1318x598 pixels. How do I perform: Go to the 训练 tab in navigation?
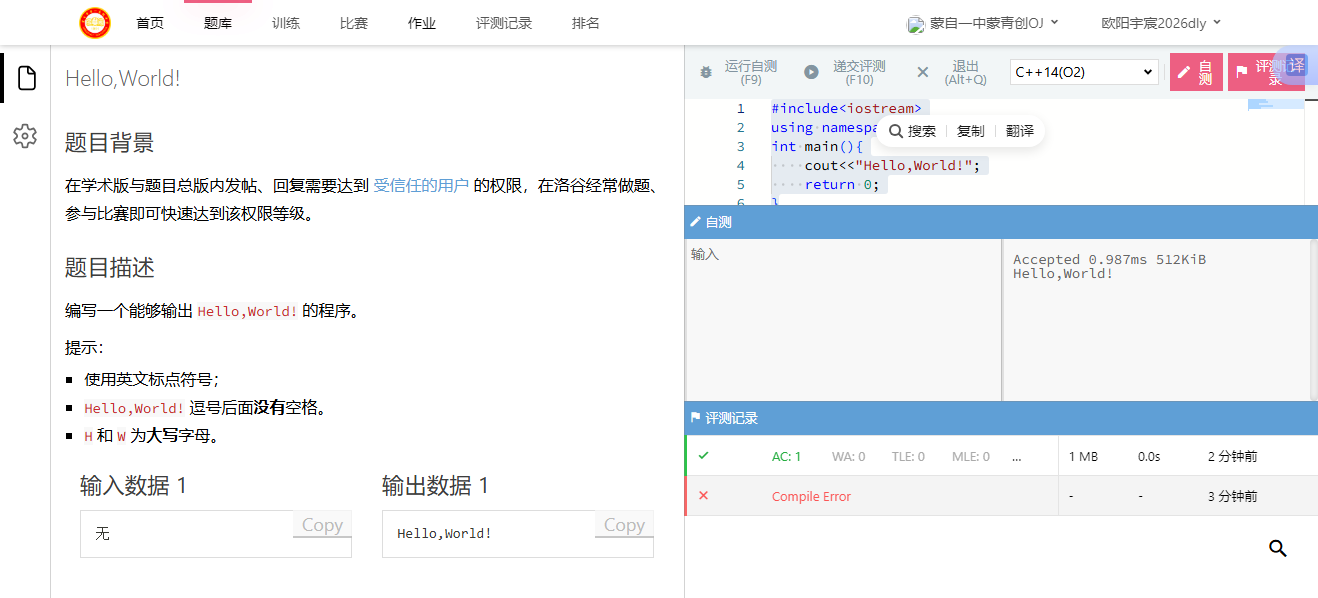(285, 23)
